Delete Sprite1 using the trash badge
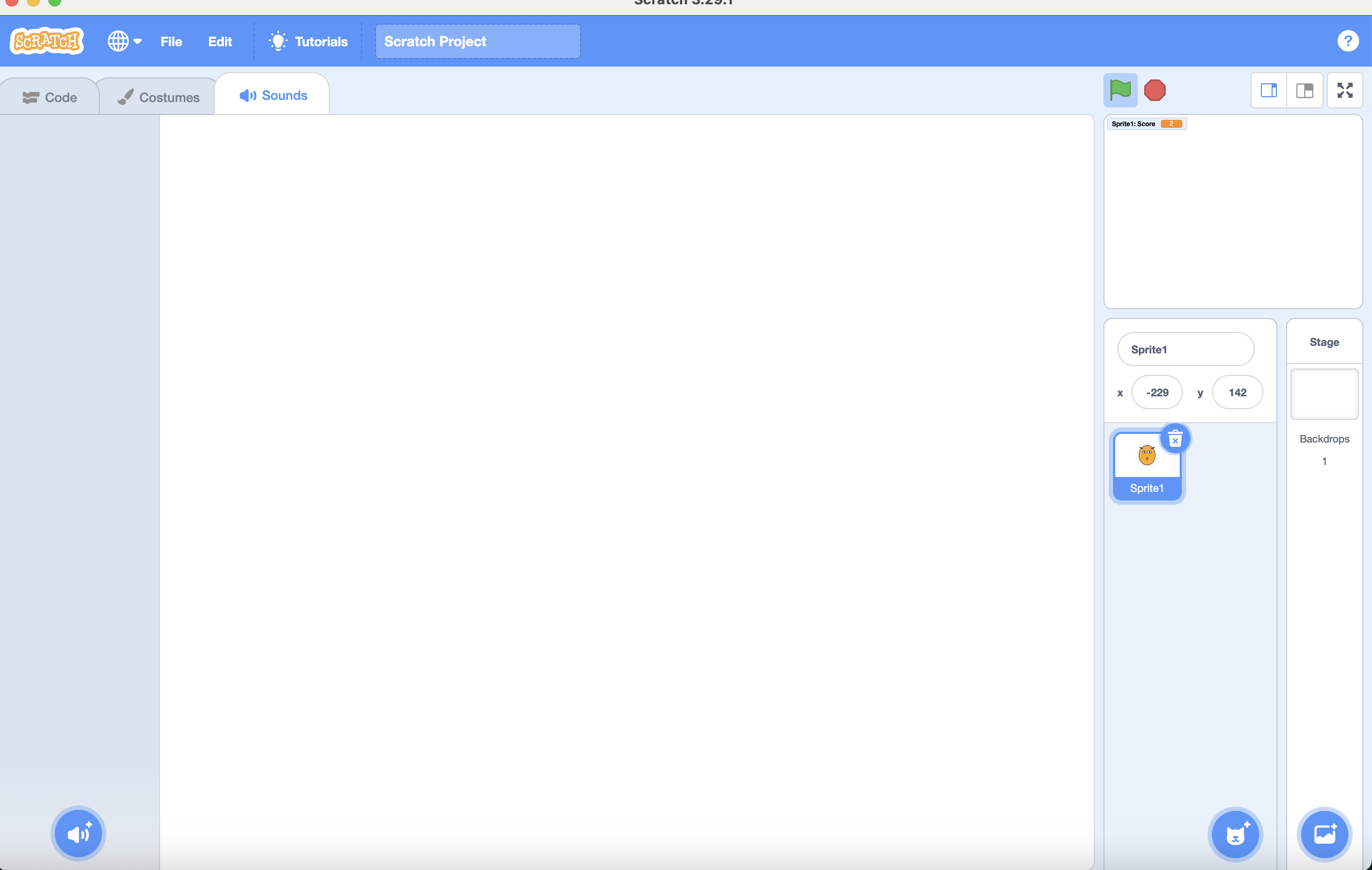The height and width of the screenshot is (870, 1372). click(1176, 439)
